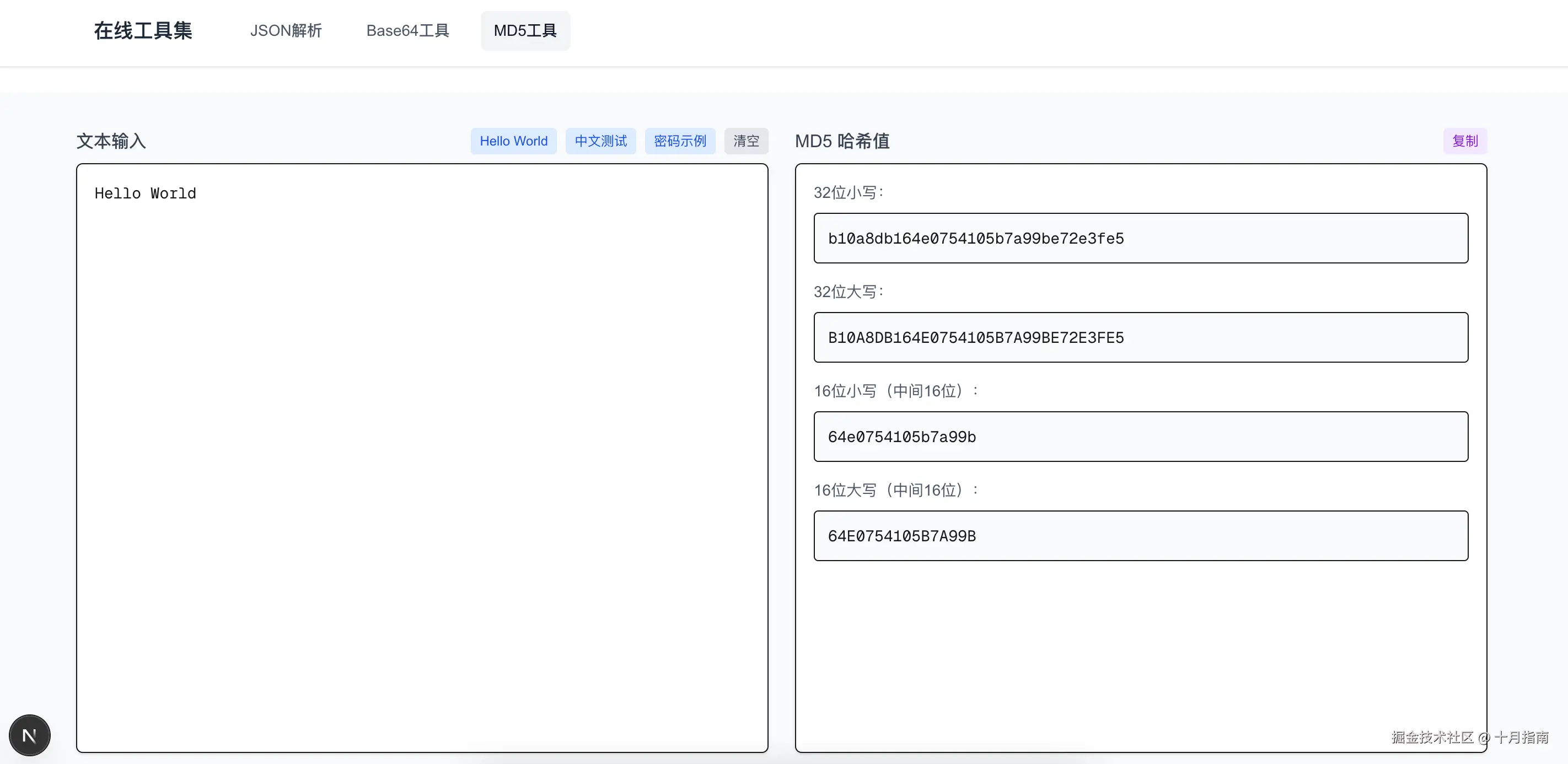Viewport: 1568px width, 764px height.
Task: Select the MD5工具 tab
Action: click(525, 30)
